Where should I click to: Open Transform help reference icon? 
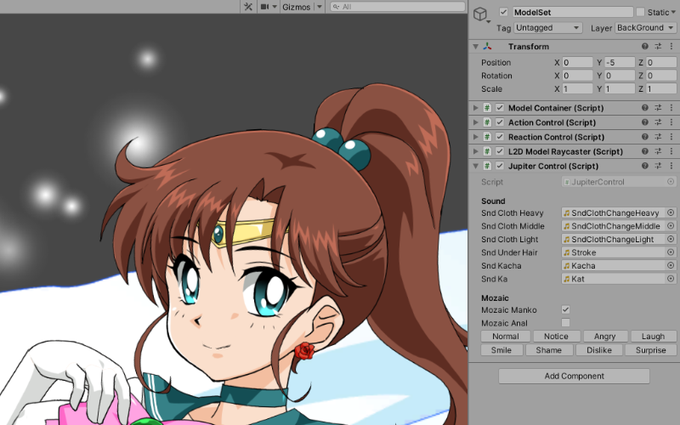point(645,46)
